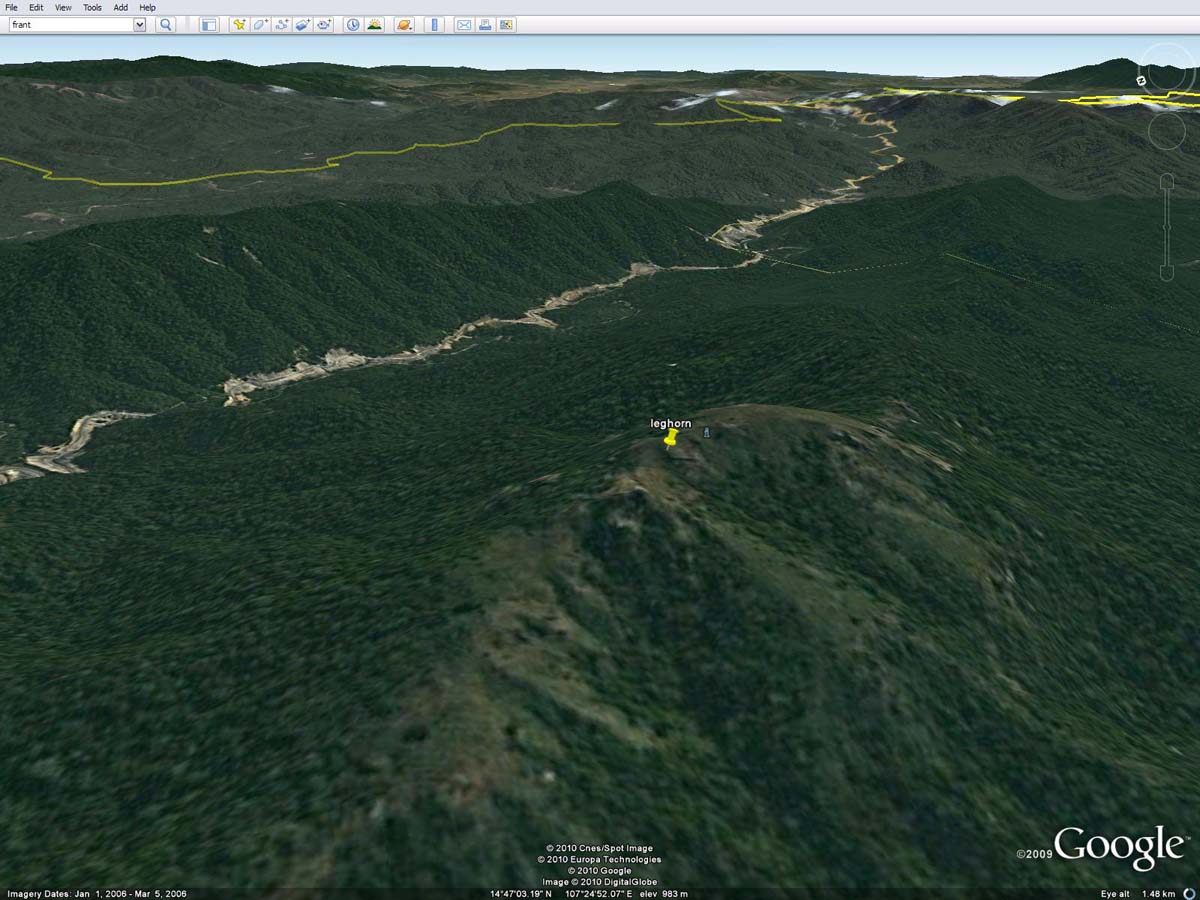Switch between Earth, Sky and planets icon
Screen dimensions: 1200x900
[x=404, y=24]
